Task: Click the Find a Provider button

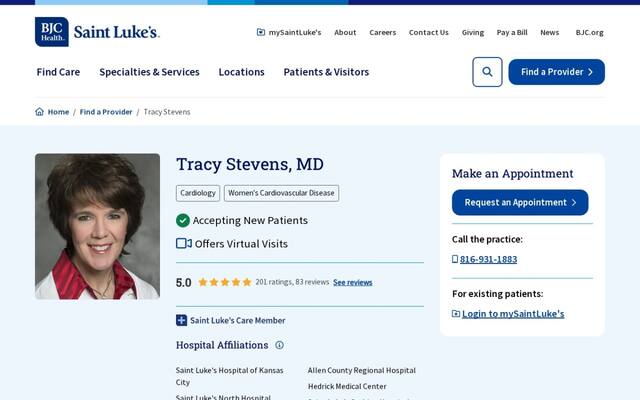Action: (556, 72)
